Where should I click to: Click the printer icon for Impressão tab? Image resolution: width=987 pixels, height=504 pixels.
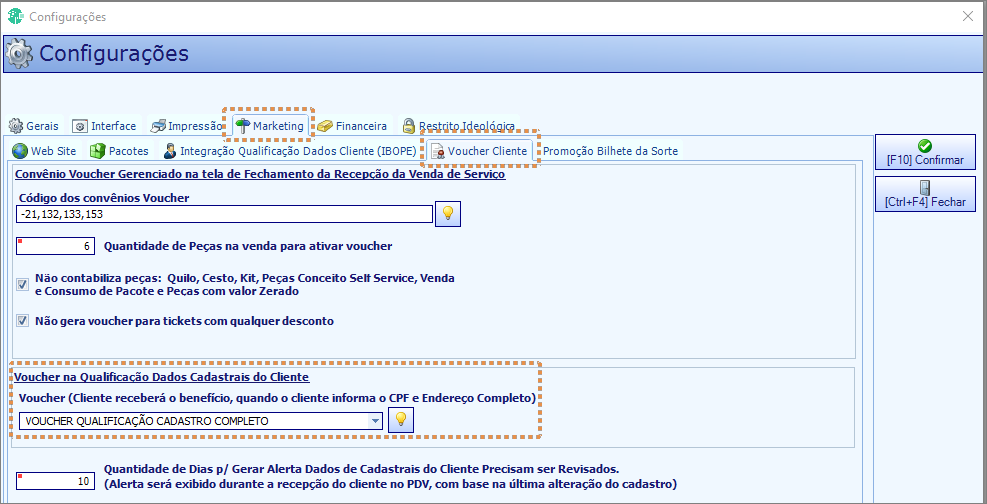pyautogui.click(x=158, y=126)
